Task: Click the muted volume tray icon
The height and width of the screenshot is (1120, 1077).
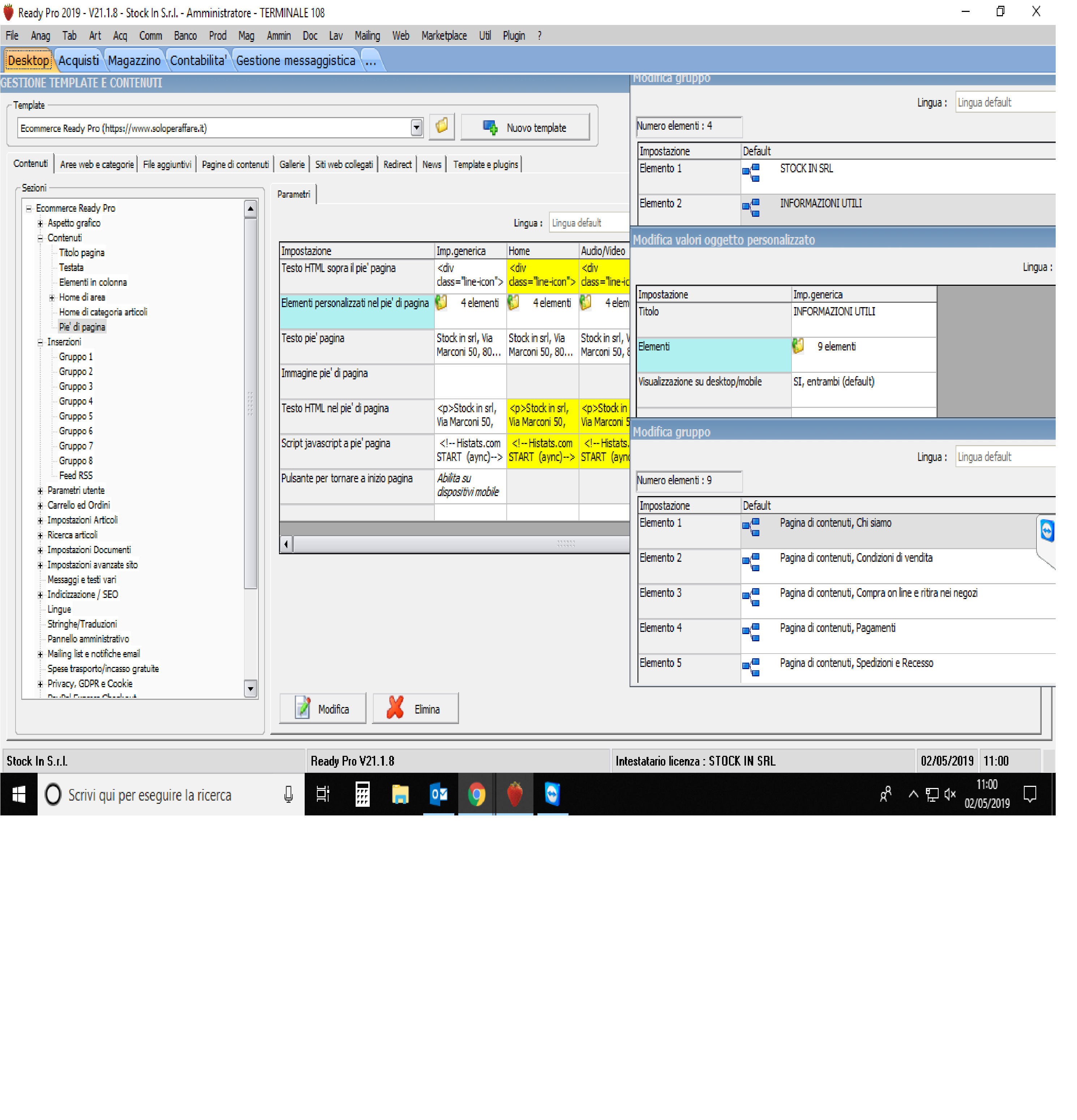Action: pos(949,794)
